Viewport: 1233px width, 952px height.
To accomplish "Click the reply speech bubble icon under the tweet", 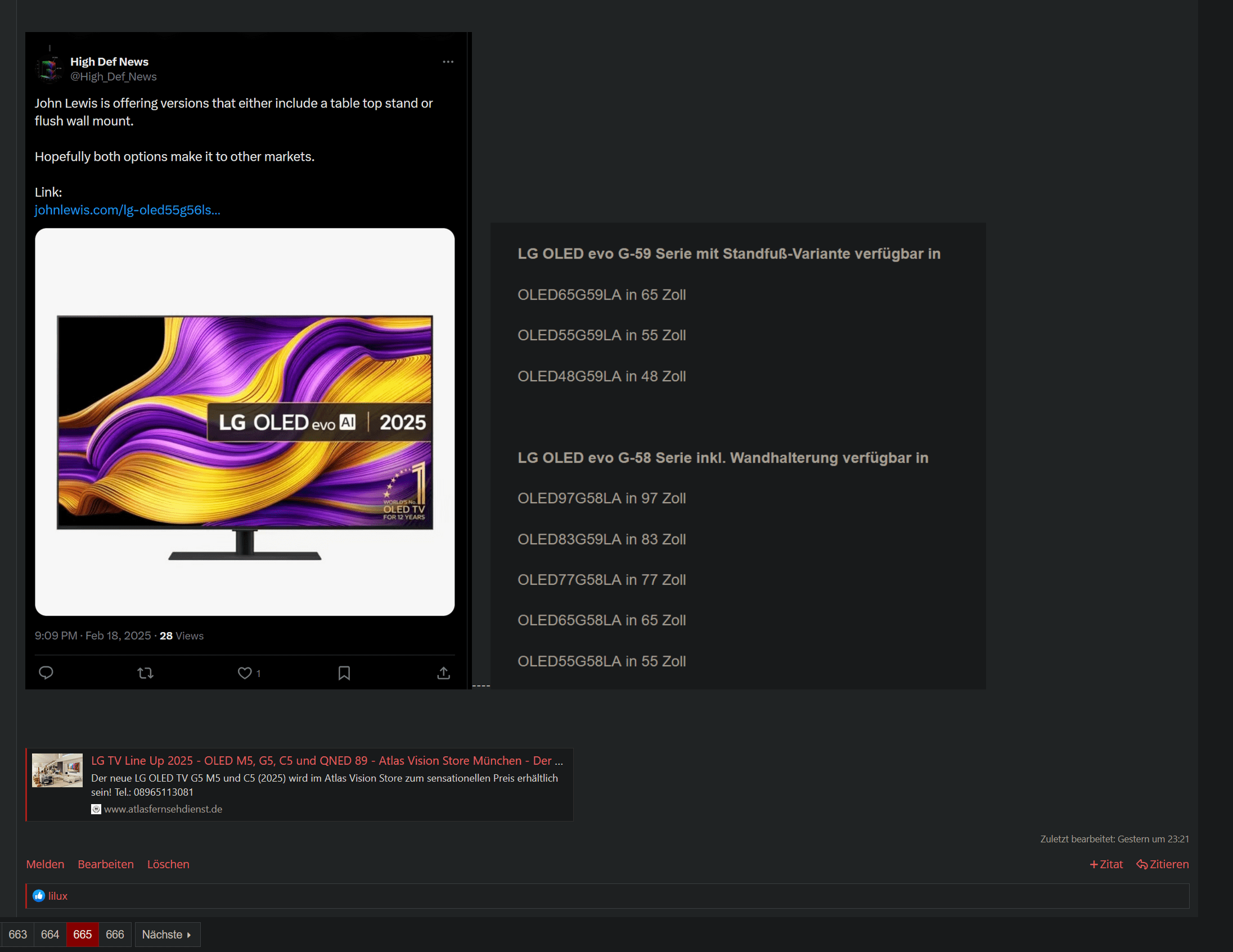I will pos(46,673).
